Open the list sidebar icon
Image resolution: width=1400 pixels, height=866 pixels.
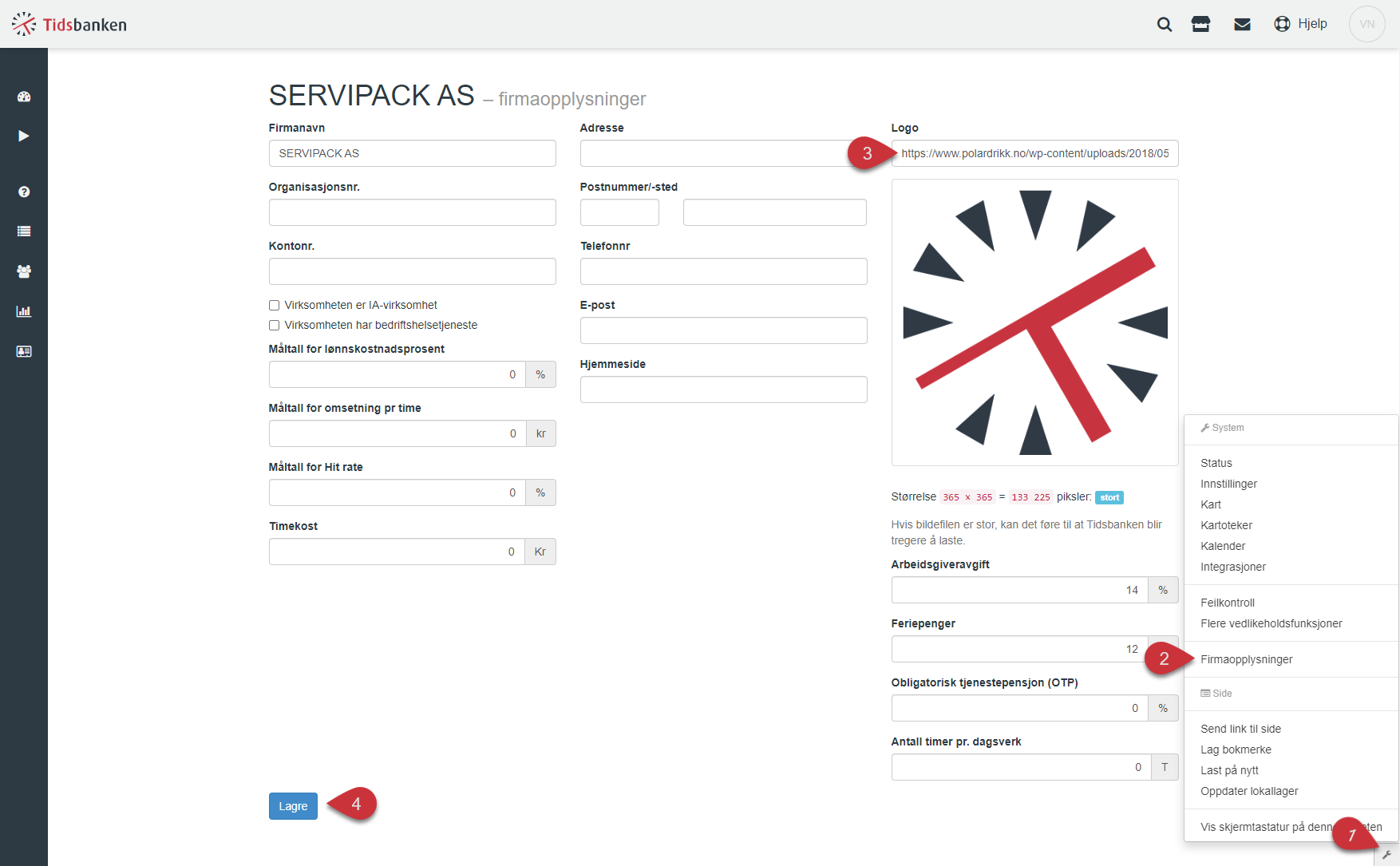coord(24,231)
